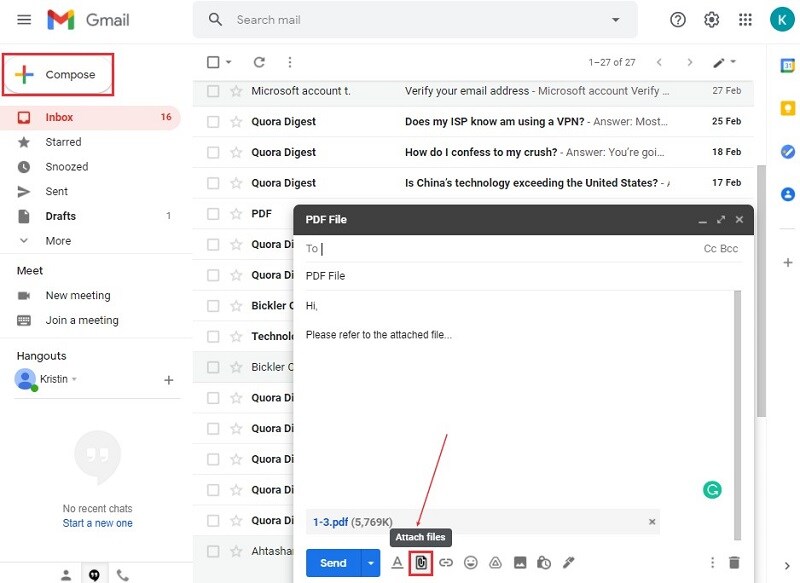The width and height of the screenshot is (800, 583).
Task: Select the checkbox for the Quora Digest email
Action: pos(212,121)
